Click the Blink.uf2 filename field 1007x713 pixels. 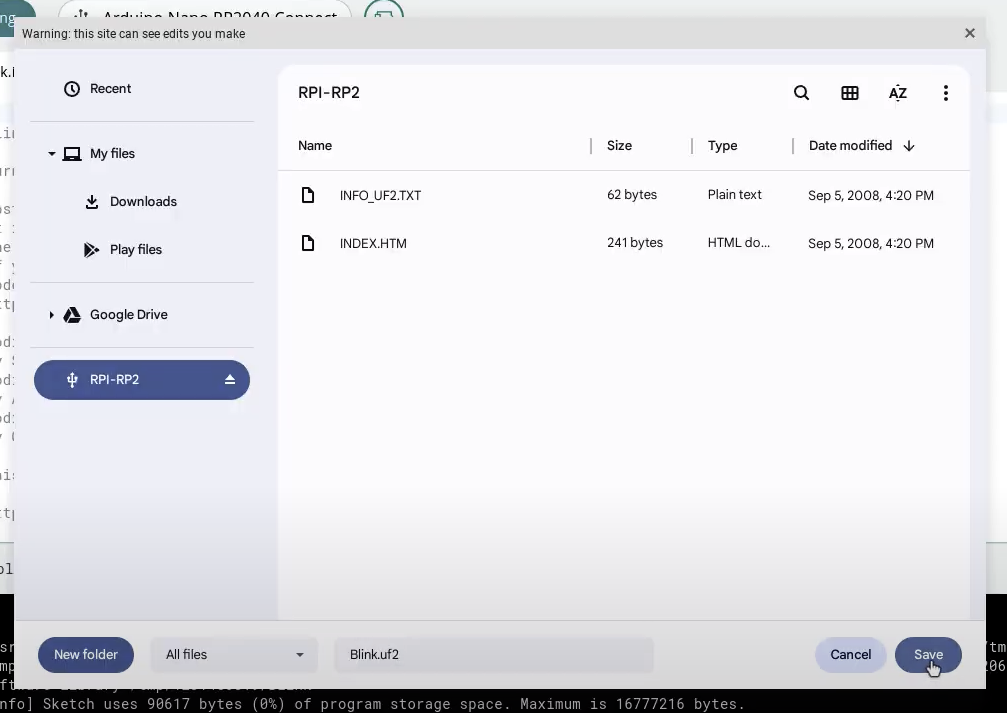point(494,655)
